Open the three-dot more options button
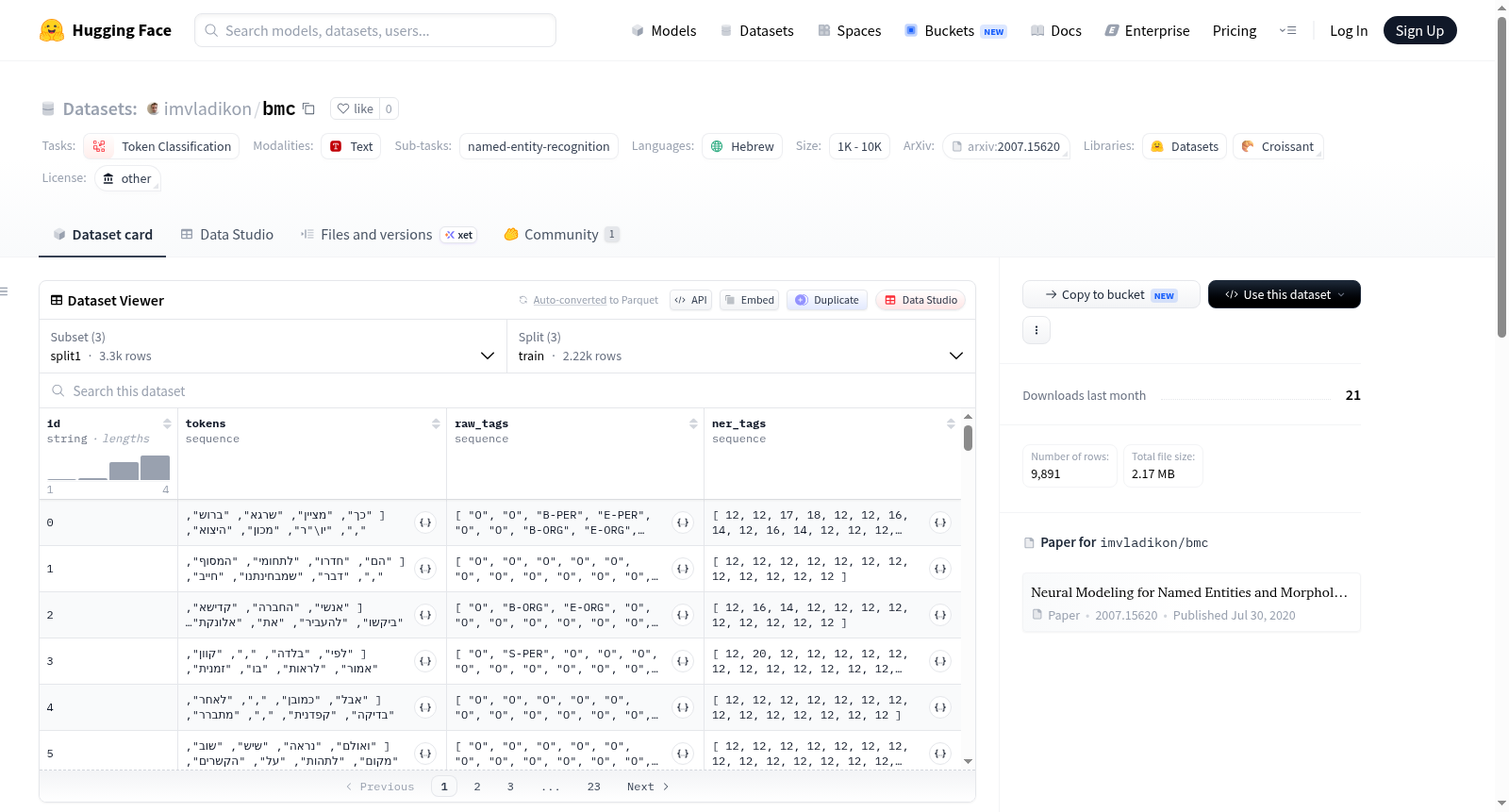 (x=1036, y=330)
